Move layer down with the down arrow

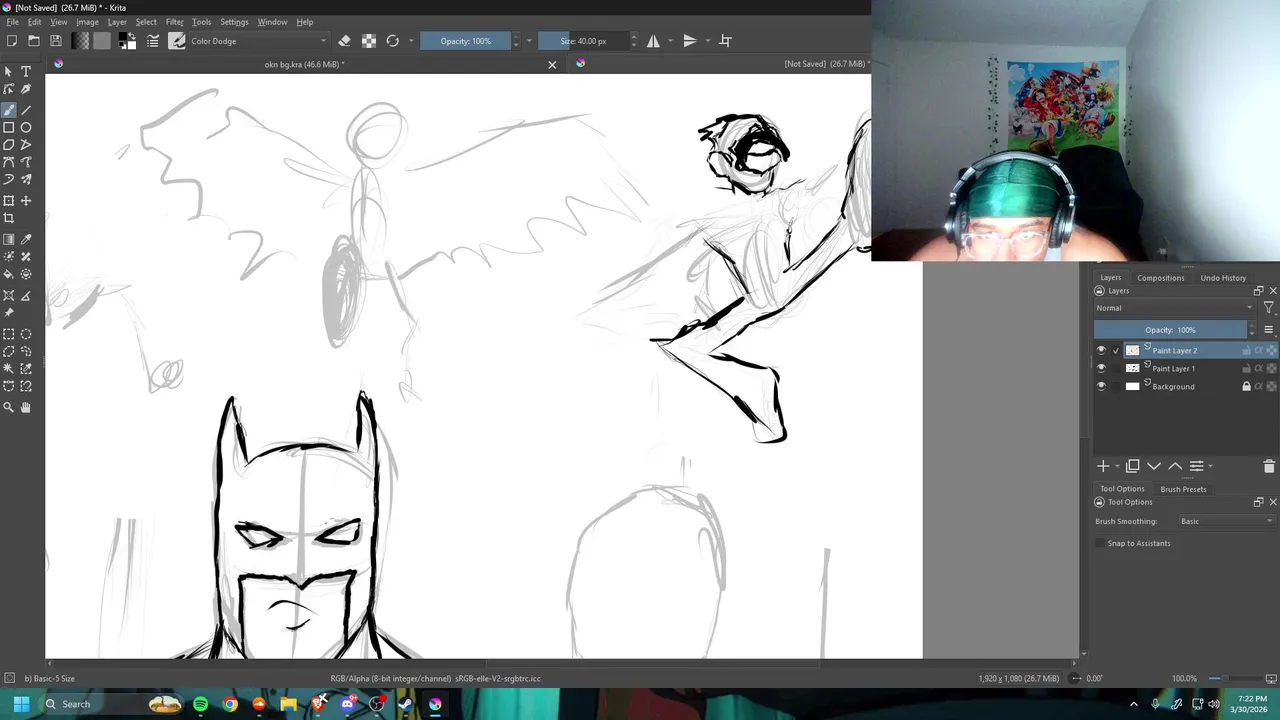1154,466
